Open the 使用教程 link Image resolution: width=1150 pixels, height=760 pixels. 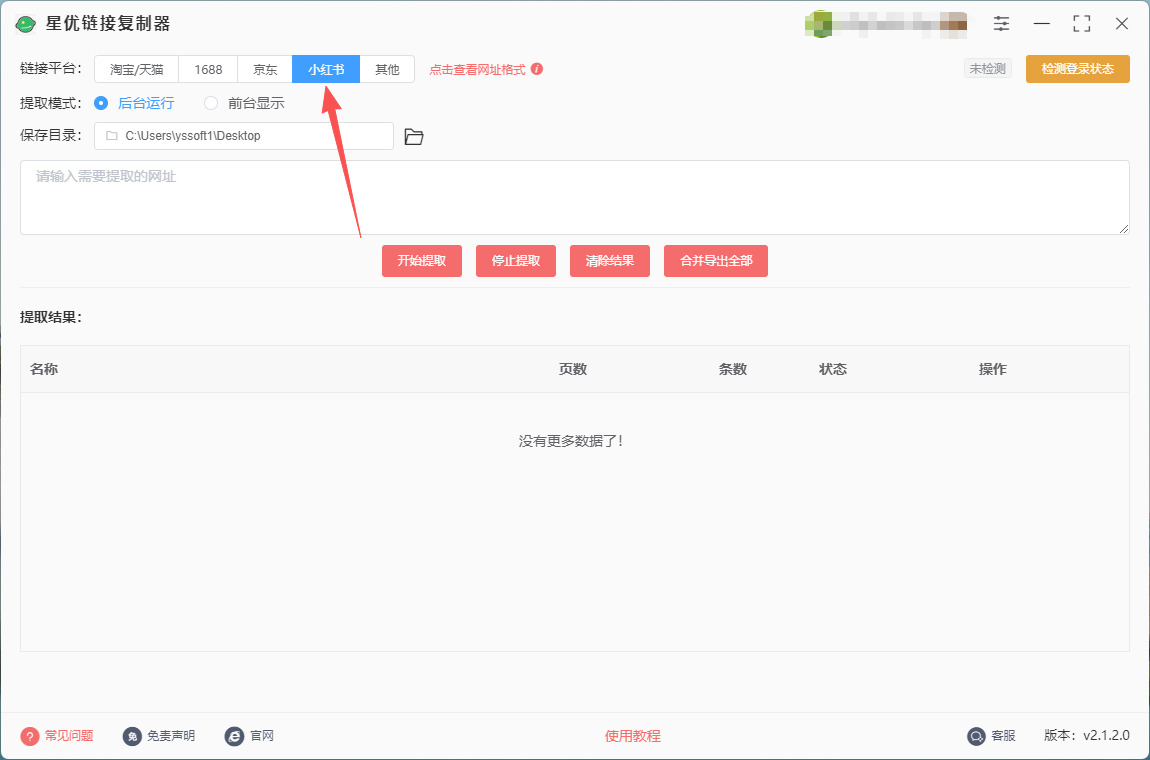[x=632, y=736]
